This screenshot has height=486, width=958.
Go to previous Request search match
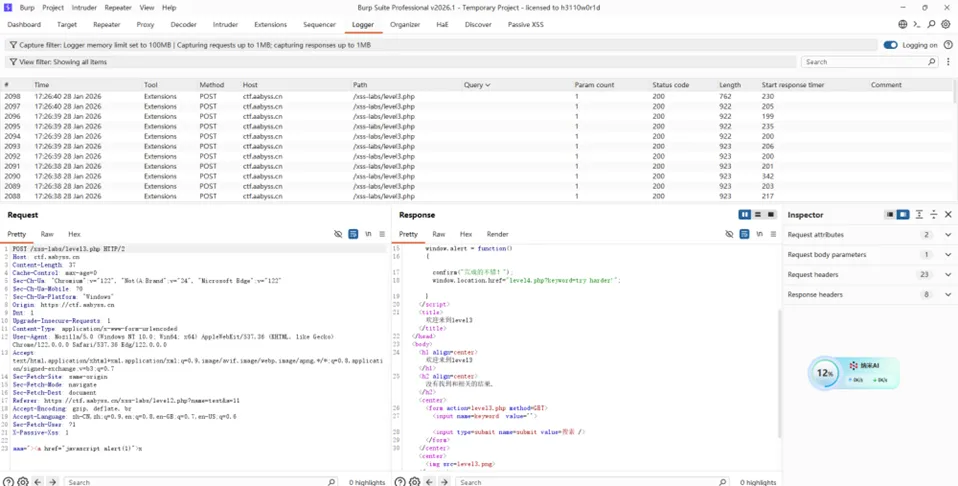[x=38, y=482]
